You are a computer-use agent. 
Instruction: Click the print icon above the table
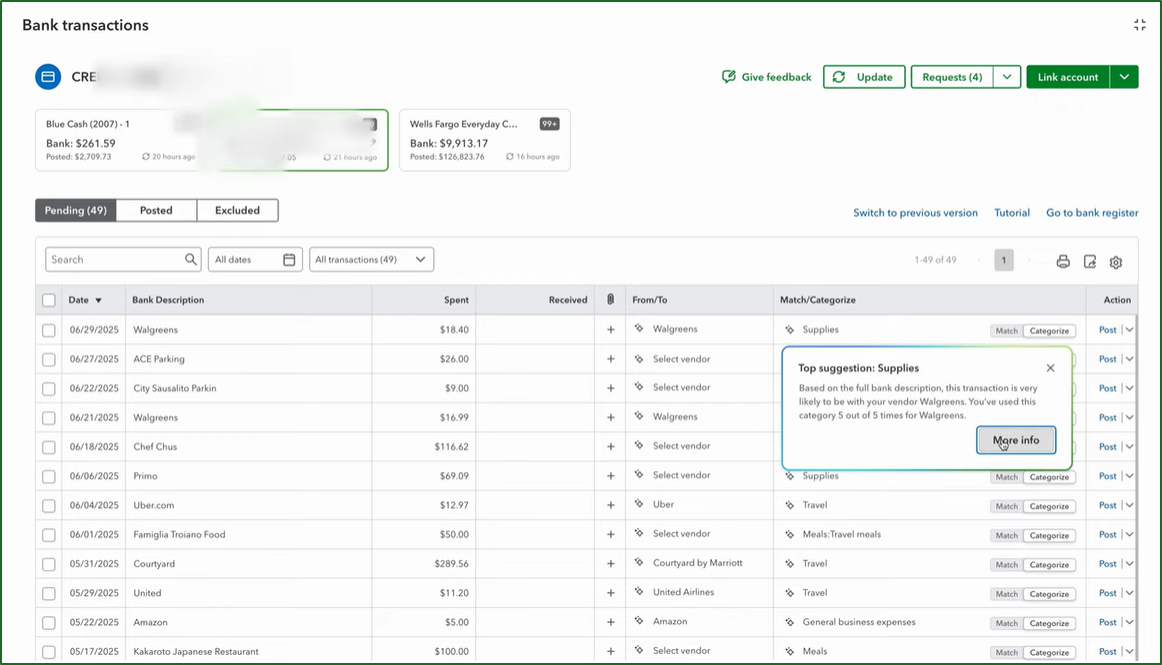[1063, 261]
